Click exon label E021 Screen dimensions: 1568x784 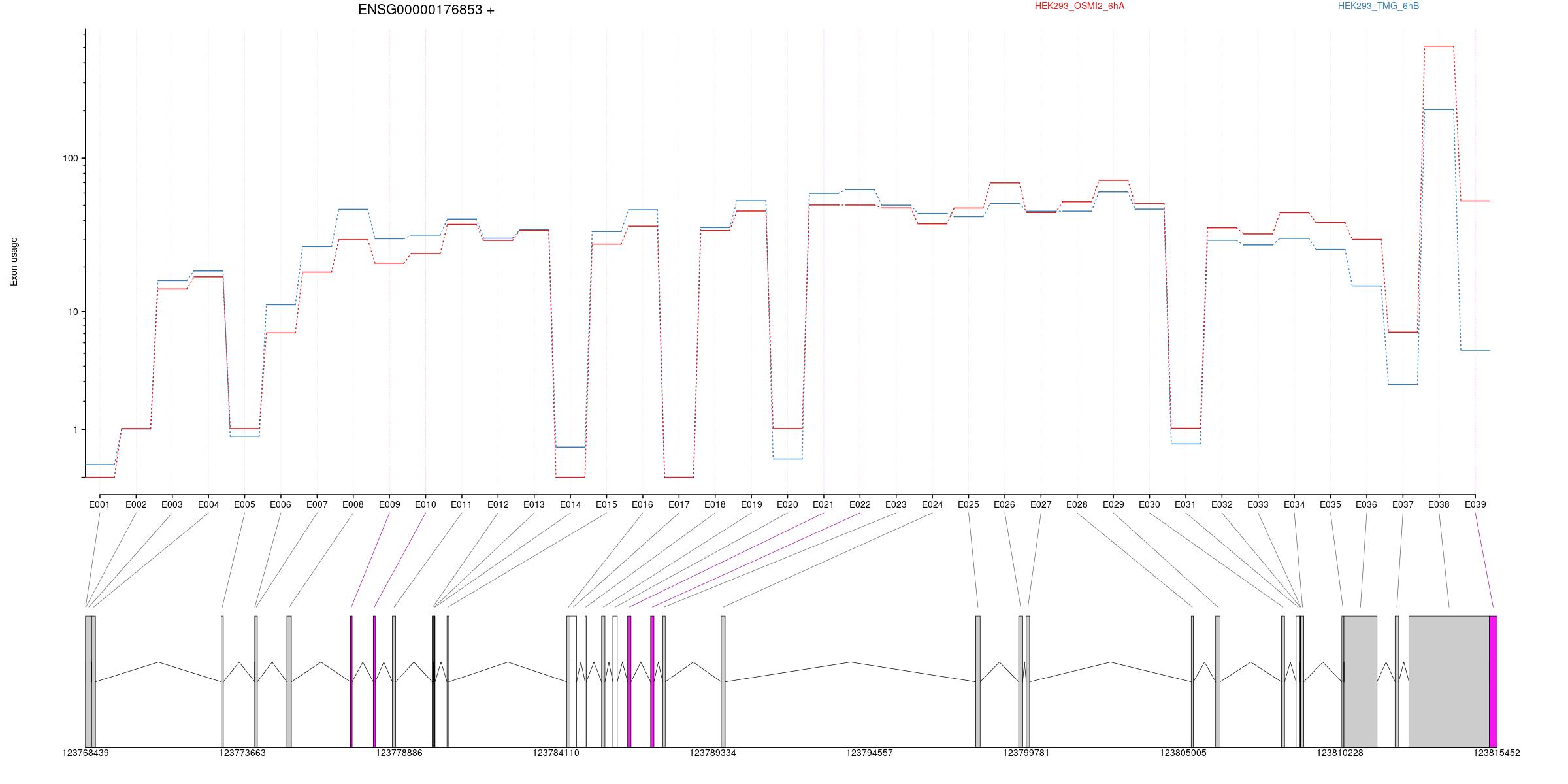[823, 504]
